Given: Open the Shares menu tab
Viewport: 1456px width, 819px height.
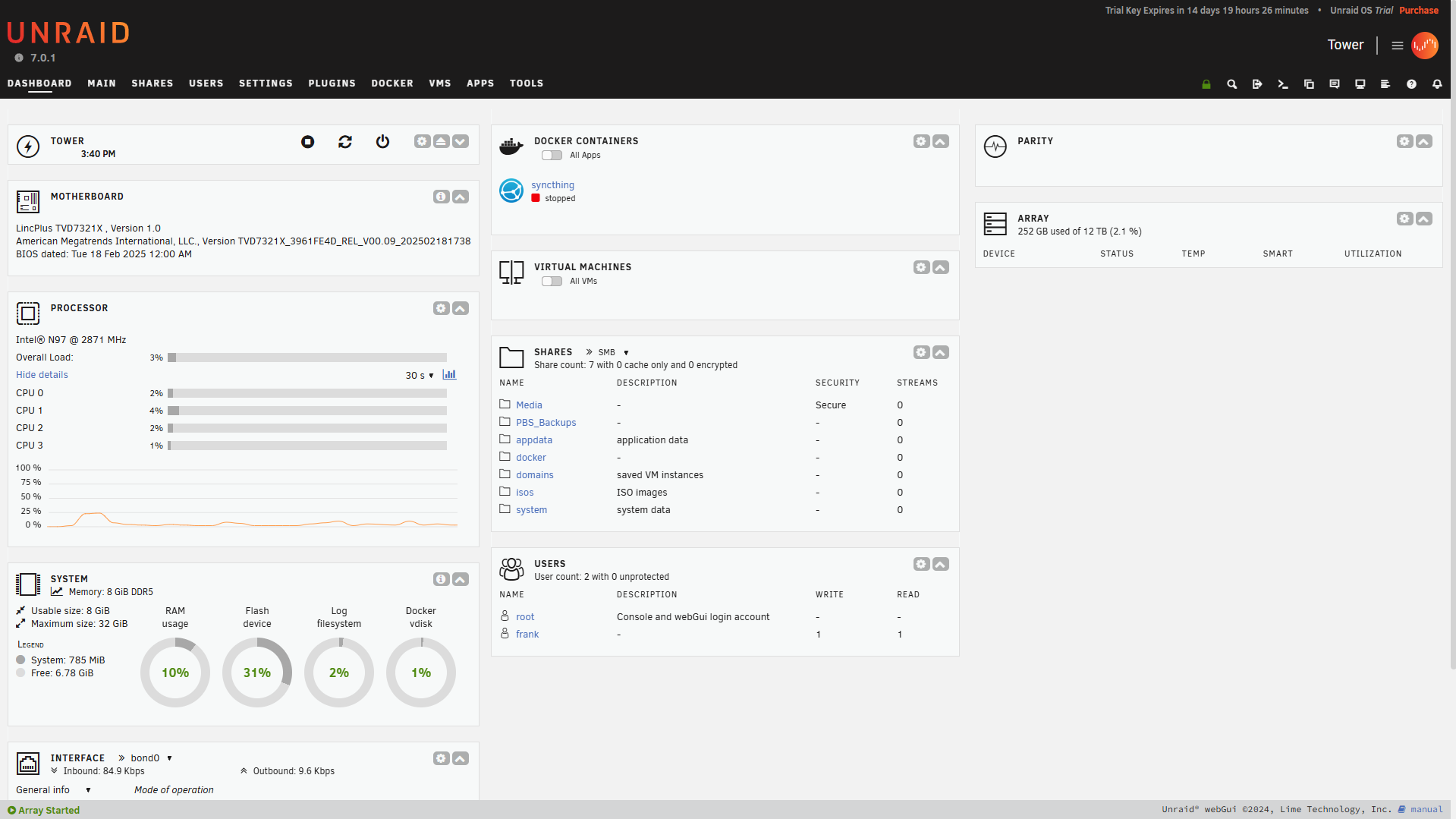Looking at the screenshot, I should click(x=153, y=83).
